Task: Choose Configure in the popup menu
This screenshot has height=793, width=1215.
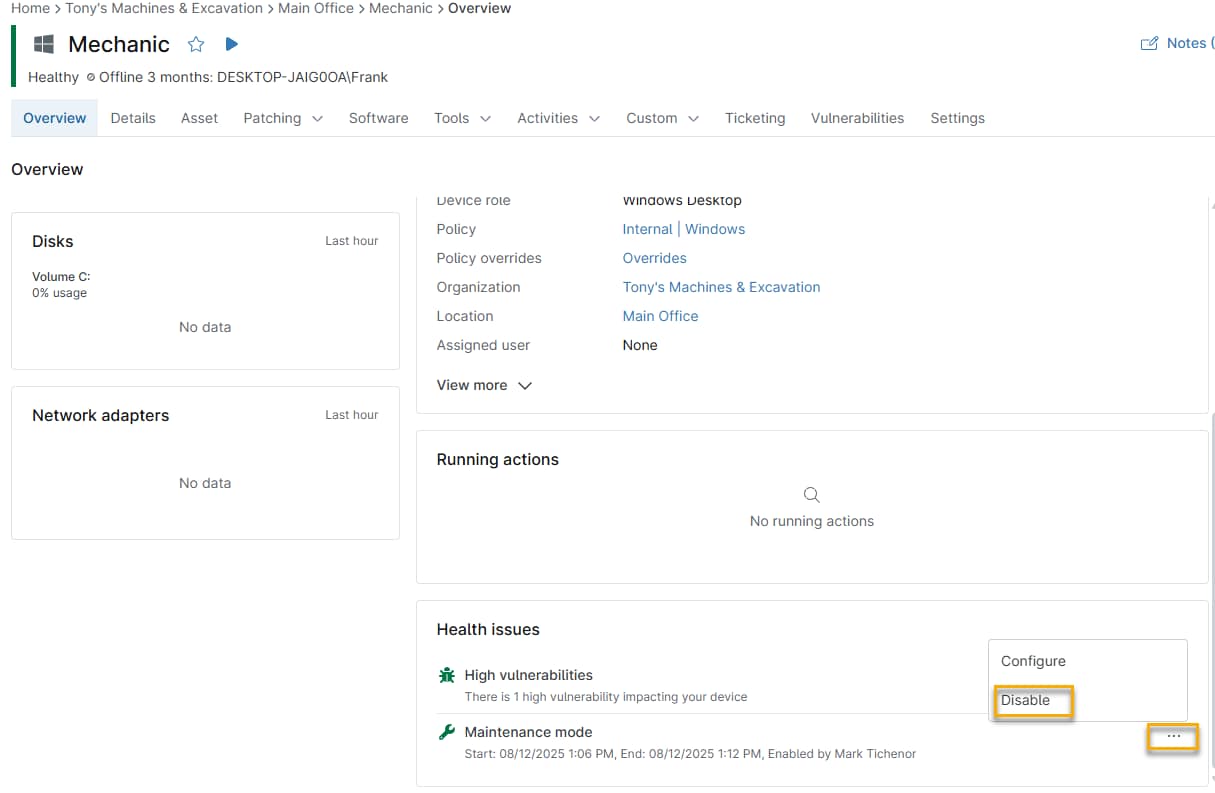Action: pos(1033,661)
